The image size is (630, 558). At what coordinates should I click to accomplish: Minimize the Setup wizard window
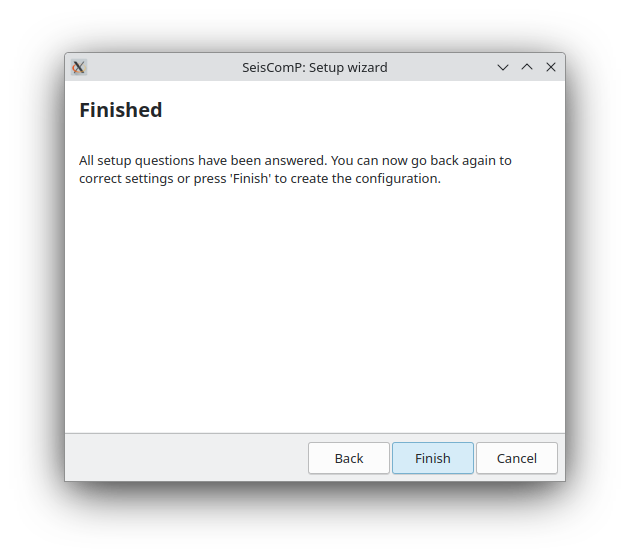[x=503, y=67]
